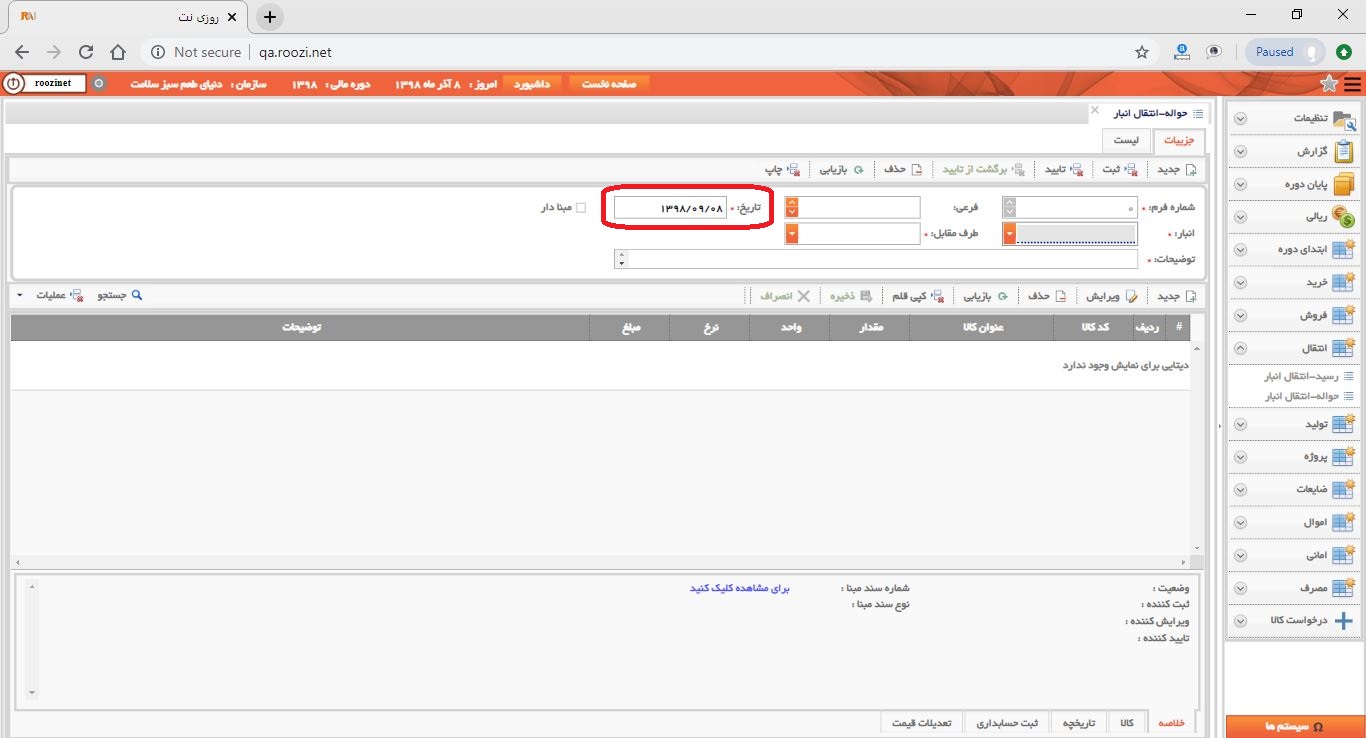Click the favorites star icon in header

tap(1329, 84)
